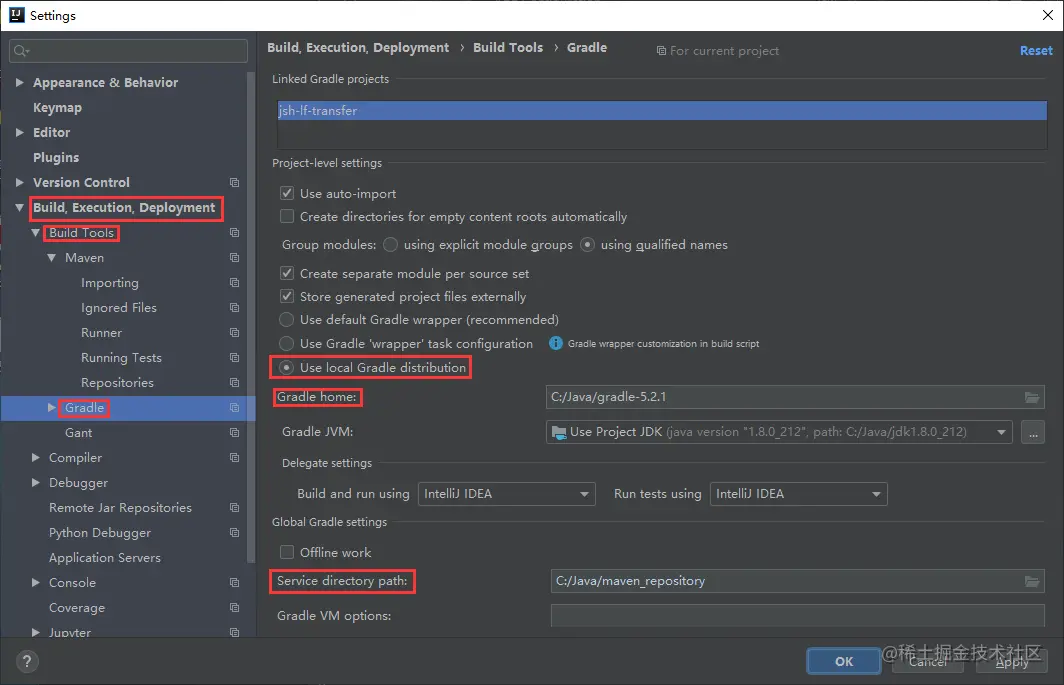Screen dimensions: 1064x685
Task: Expand the Debugger section arrow
Action: [35, 483]
